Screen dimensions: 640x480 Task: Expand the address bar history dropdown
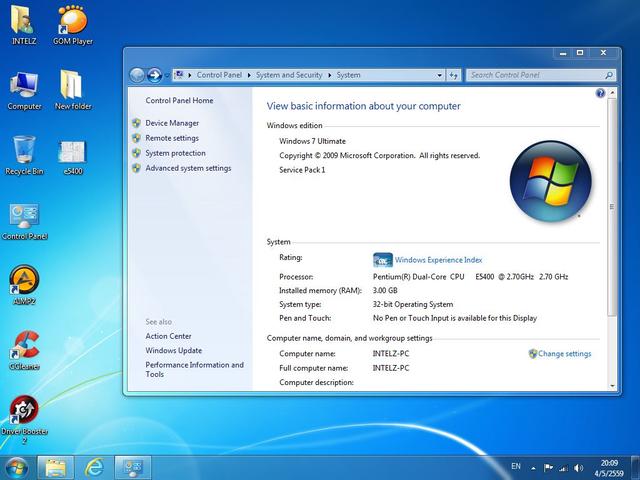439,75
